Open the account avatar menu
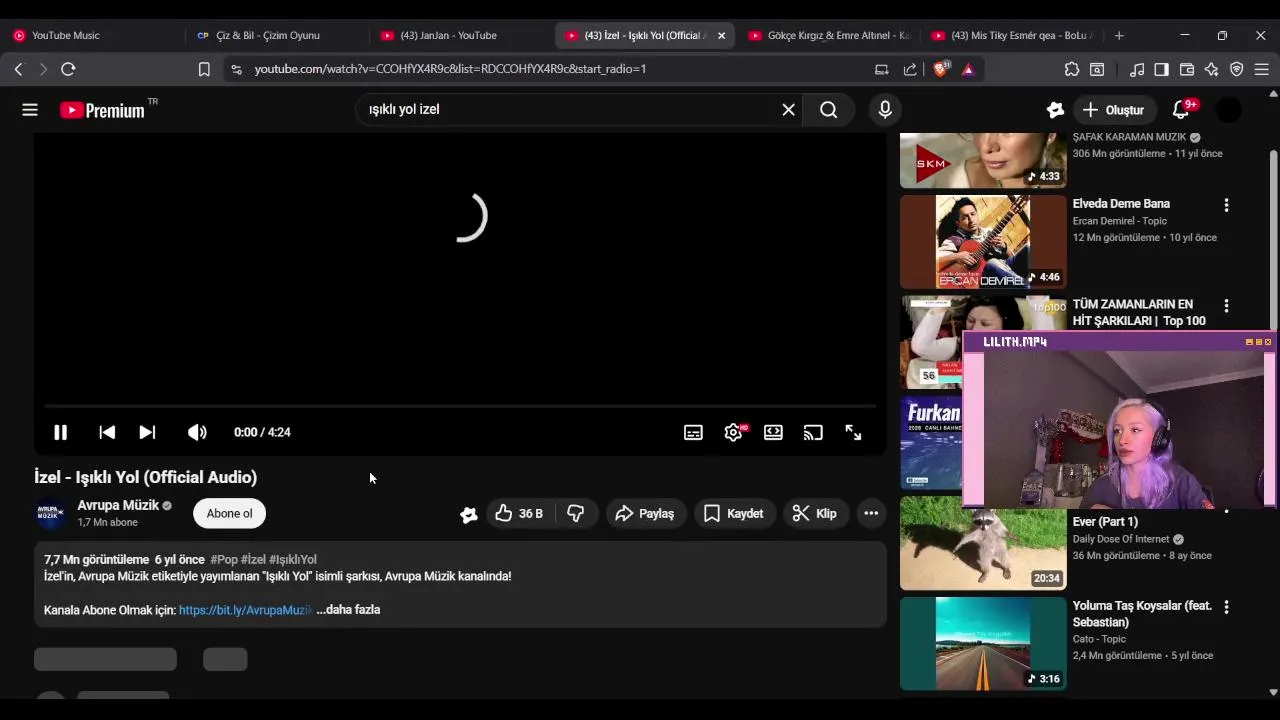 [1228, 110]
